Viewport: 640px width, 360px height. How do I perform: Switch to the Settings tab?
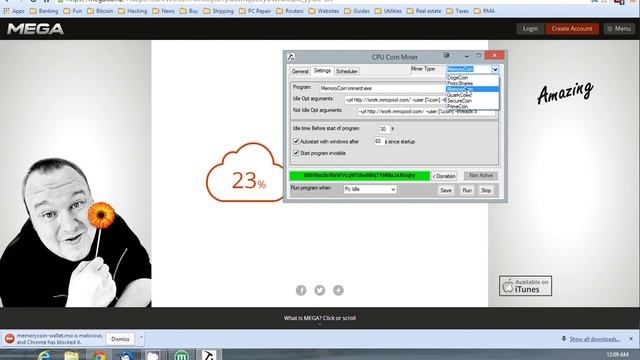point(322,71)
